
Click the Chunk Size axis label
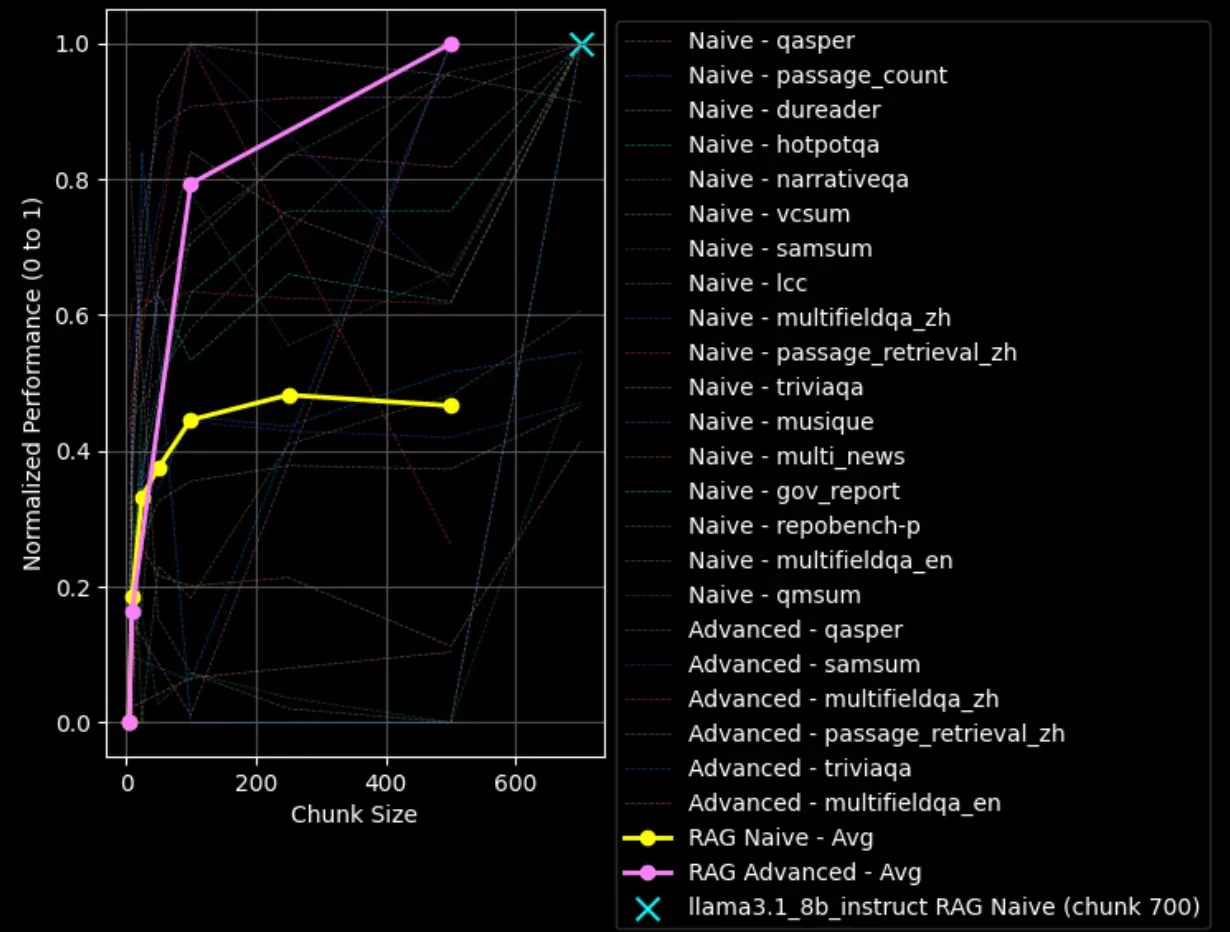click(x=354, y=815)
